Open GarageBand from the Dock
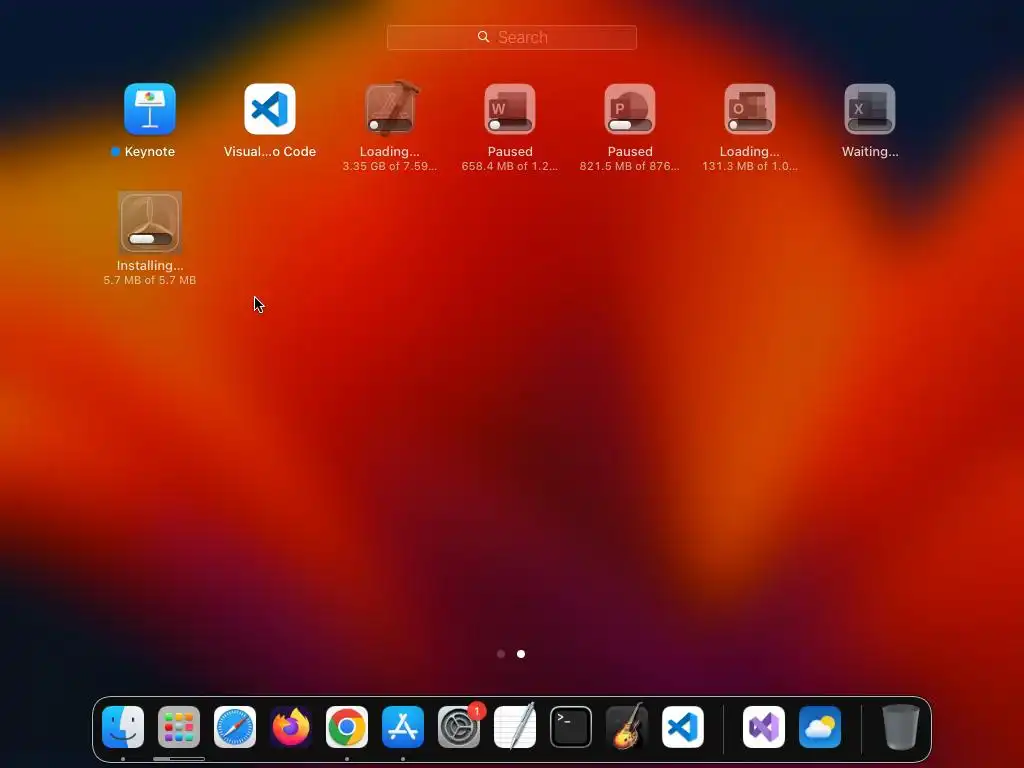 [x=627, y=727]
